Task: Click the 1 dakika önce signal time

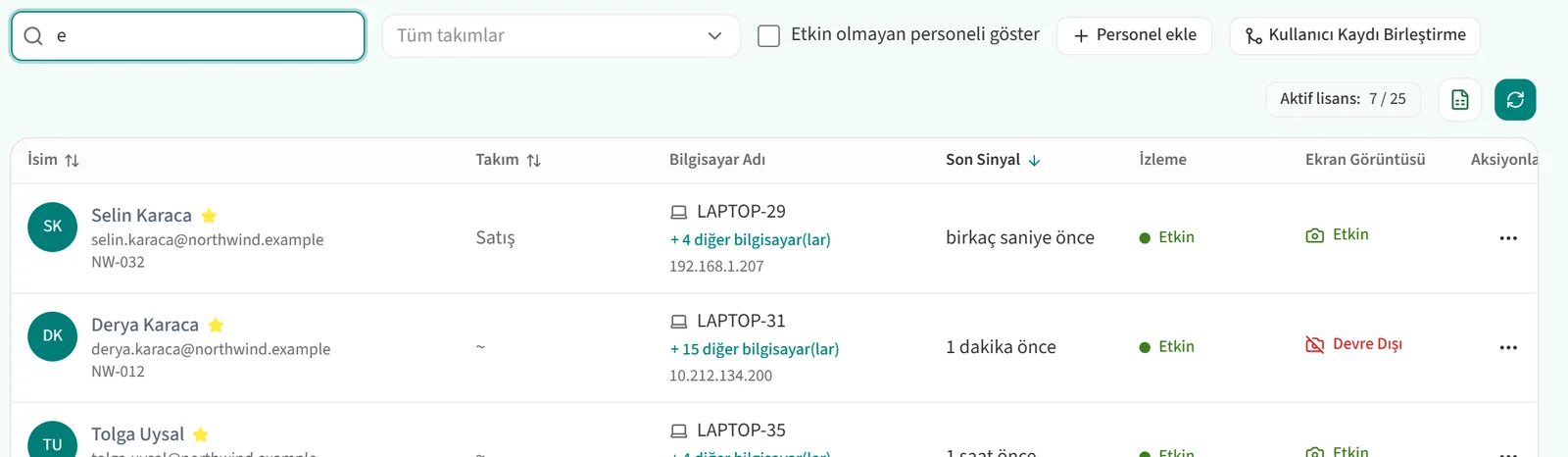Action: pos(1001,347)
